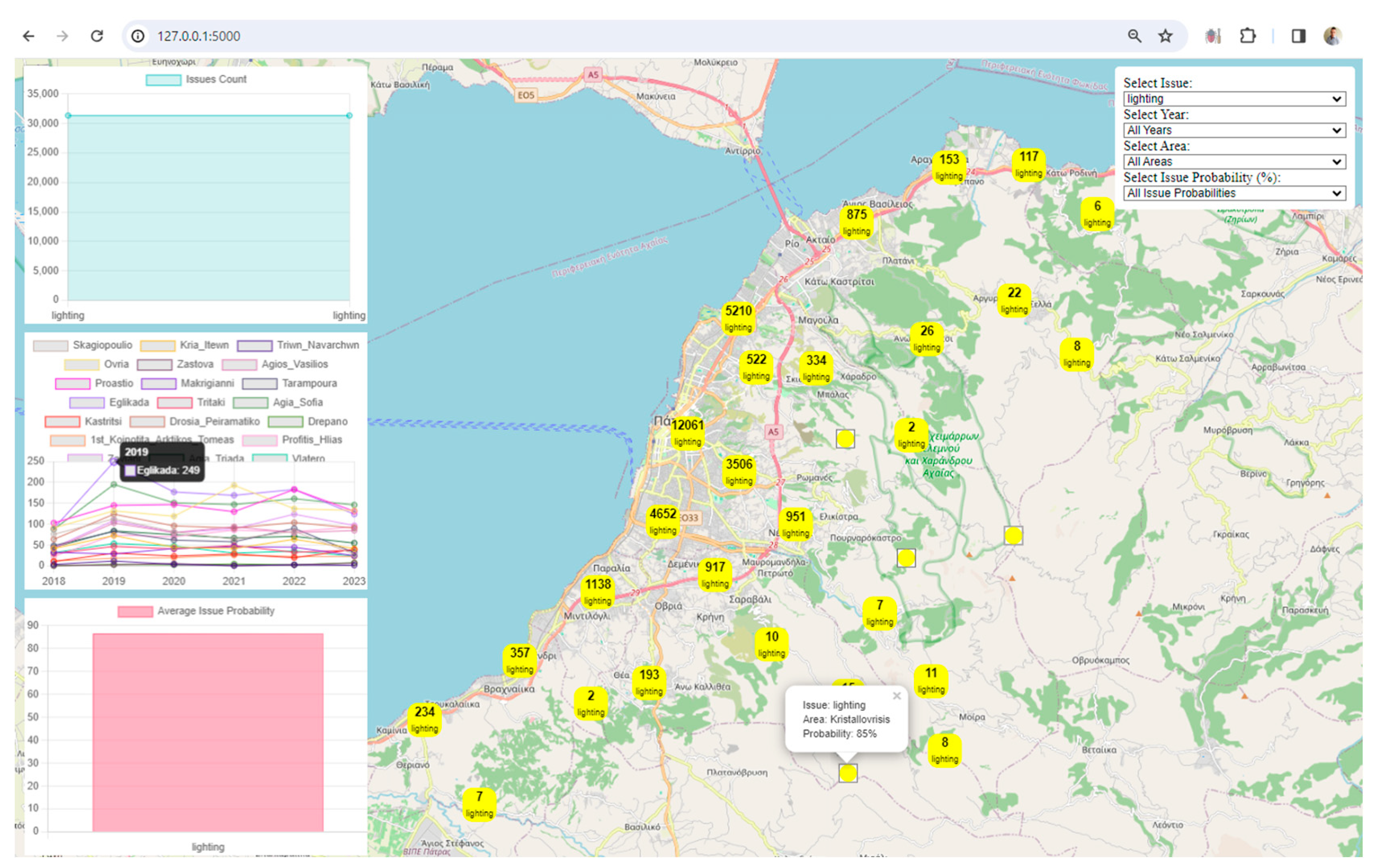1373x868 pixels.
Task: Click the bug extension icon
Action: click(1212, 37)
